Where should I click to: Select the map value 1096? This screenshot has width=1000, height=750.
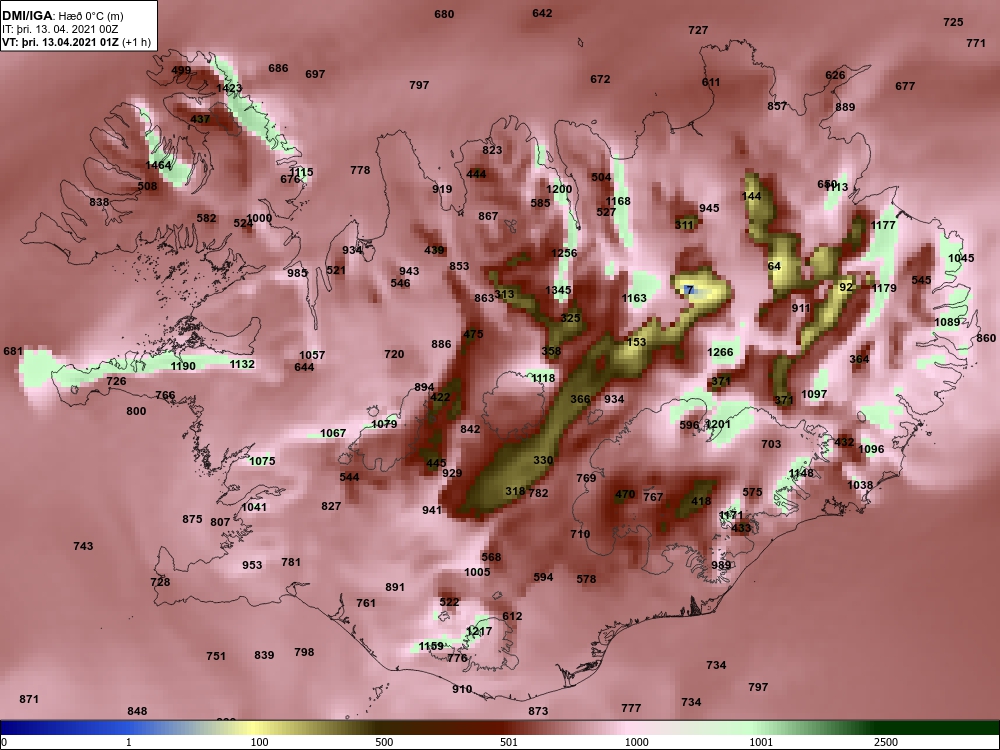tap(871, 449)
